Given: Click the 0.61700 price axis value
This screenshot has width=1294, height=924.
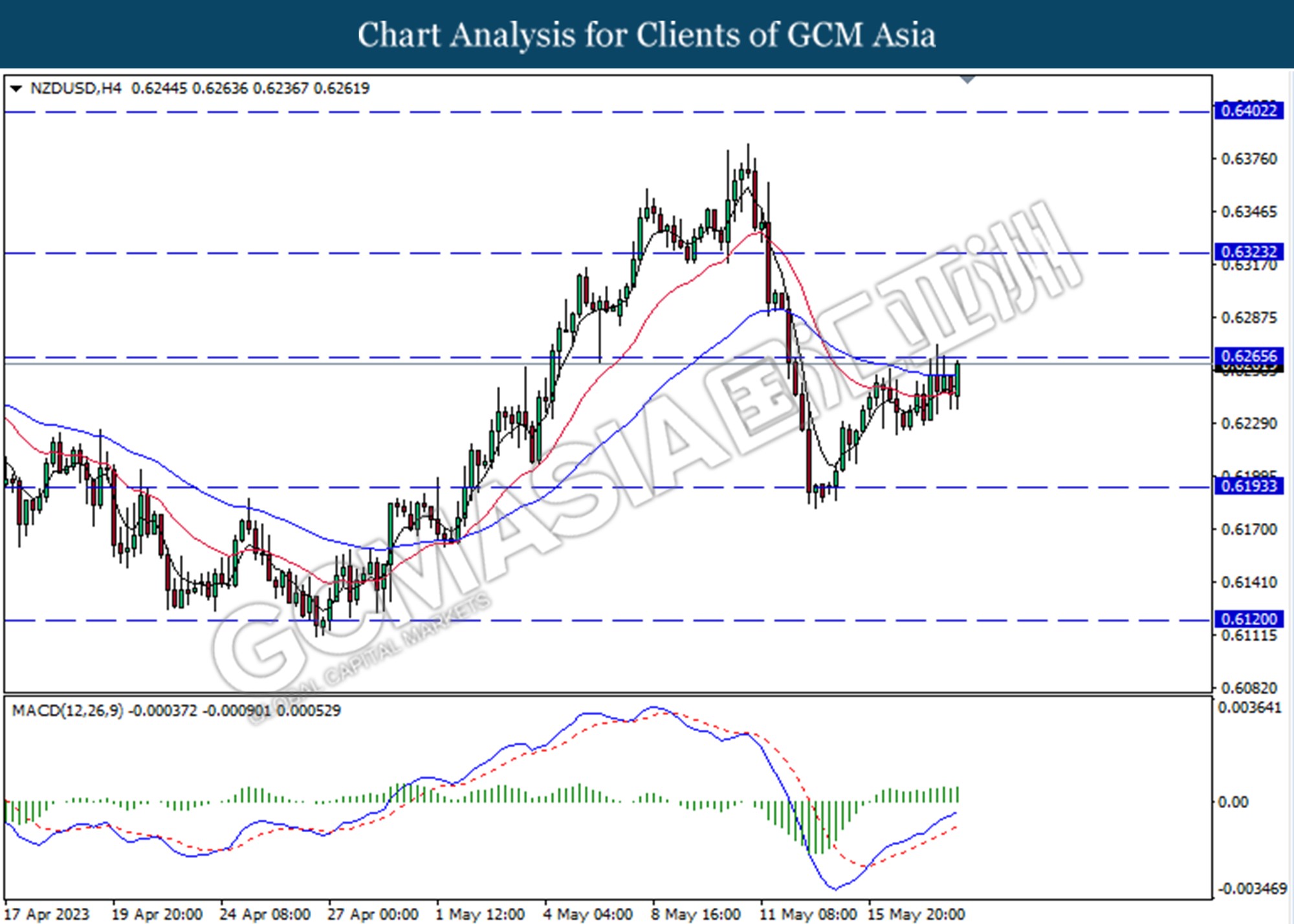Looking at the screenshot, I should pos(1249,530).
